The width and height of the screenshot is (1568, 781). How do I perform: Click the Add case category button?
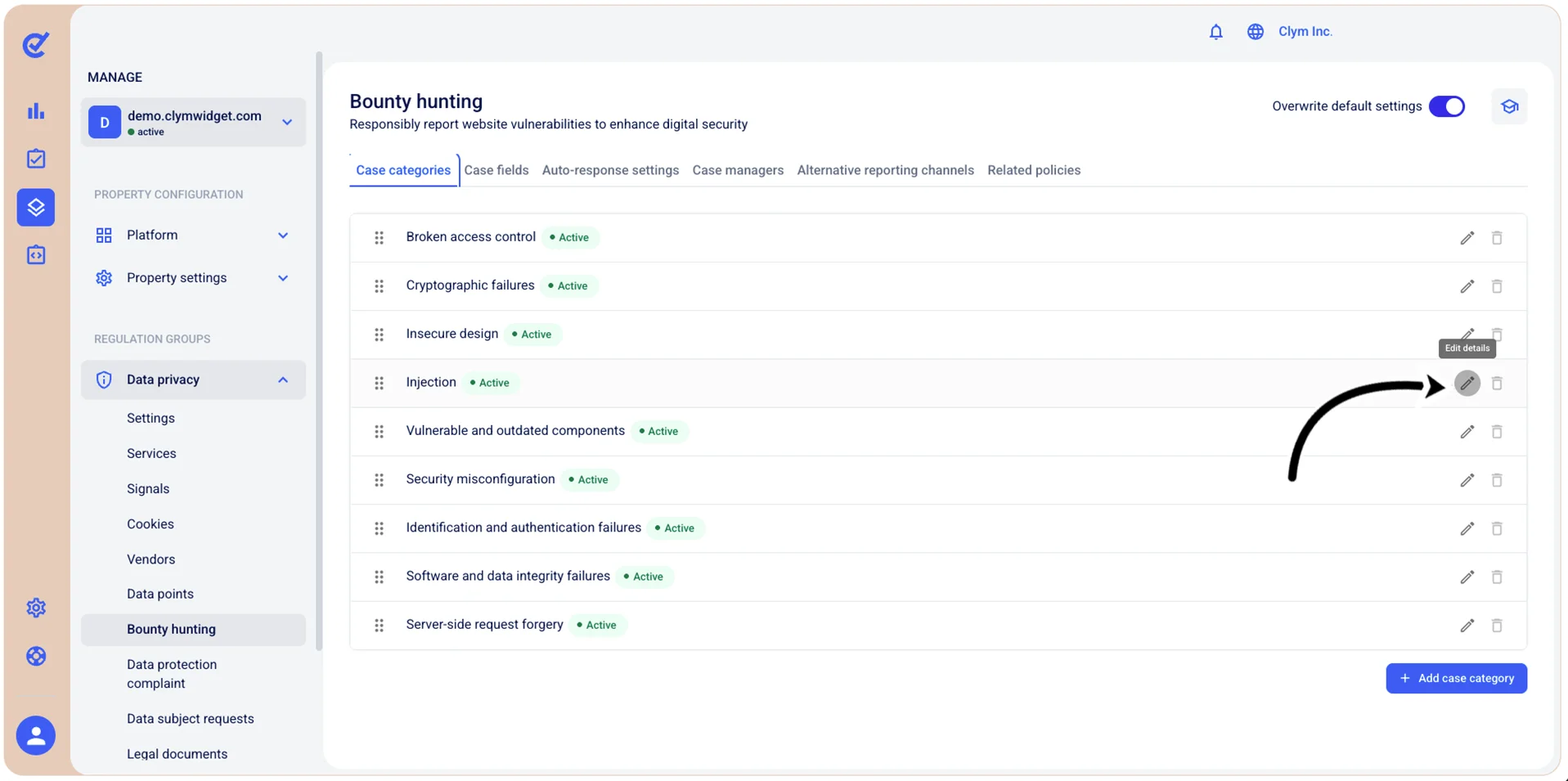[x=1456, y=678]
